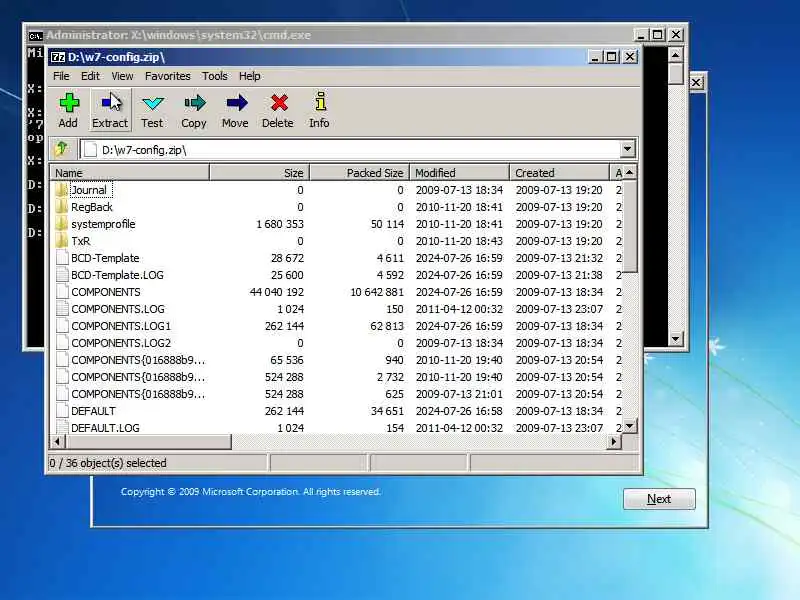Select the COMPONENTS.LOG file name

[x=118, y=309]
